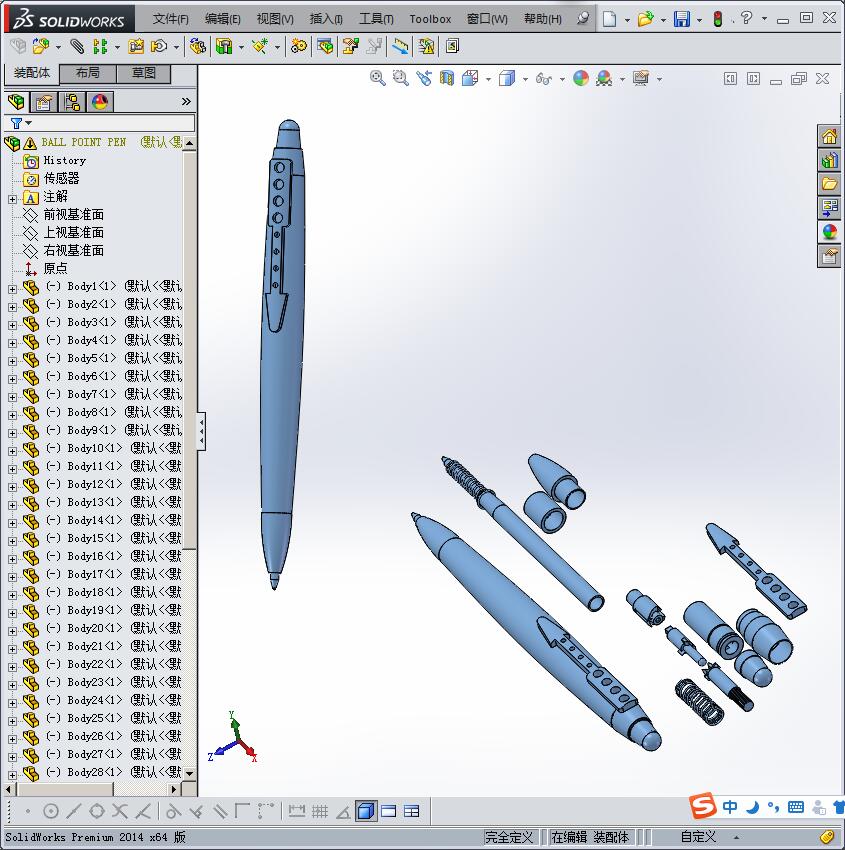Viewport: 845px width, 850px height.
Task: Expand the 注解 annotations tree node
Action: (12, 199)
